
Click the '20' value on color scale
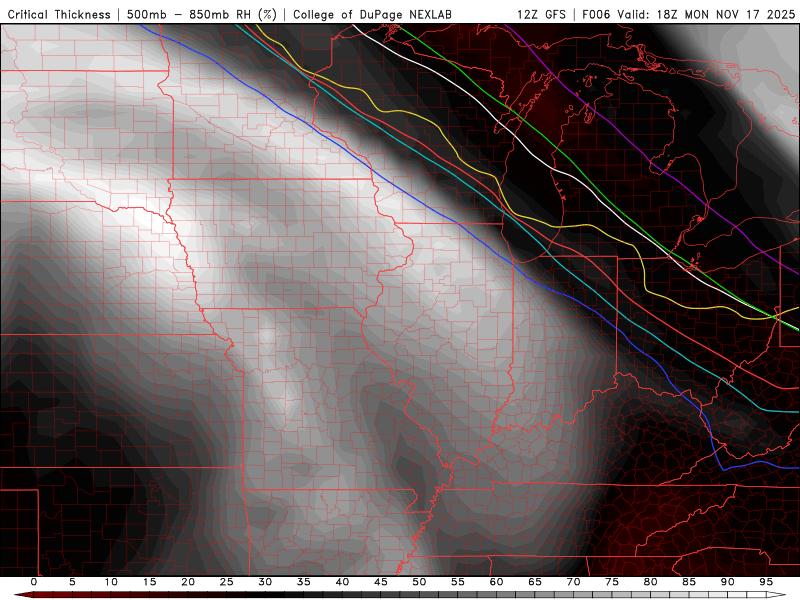188,582
